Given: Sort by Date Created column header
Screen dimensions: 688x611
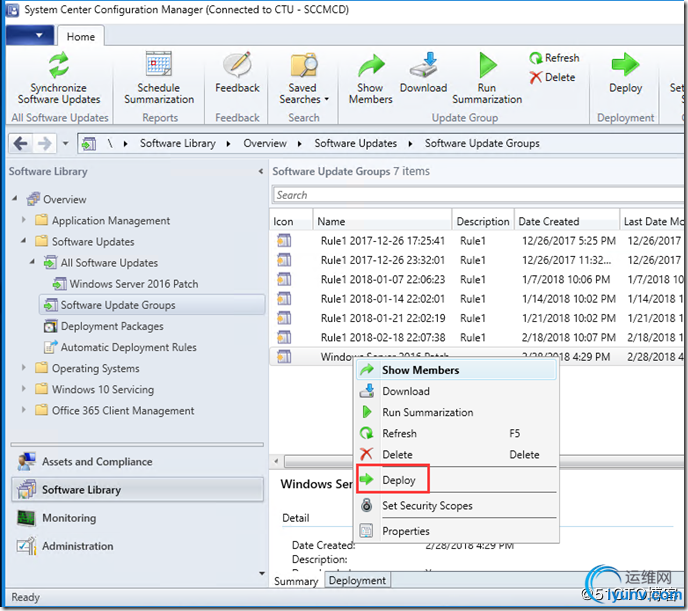Looking at the screenshot, I should tap(566, 222).
